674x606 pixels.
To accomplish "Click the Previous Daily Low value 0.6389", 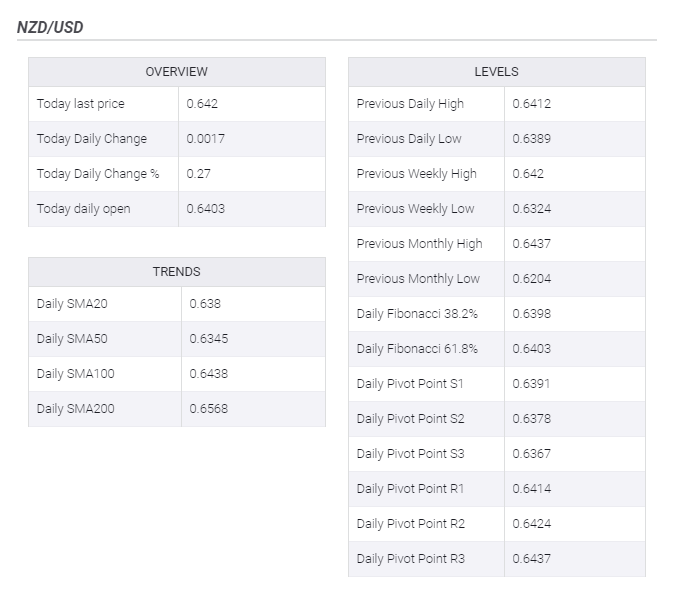I will pos(531,139).
